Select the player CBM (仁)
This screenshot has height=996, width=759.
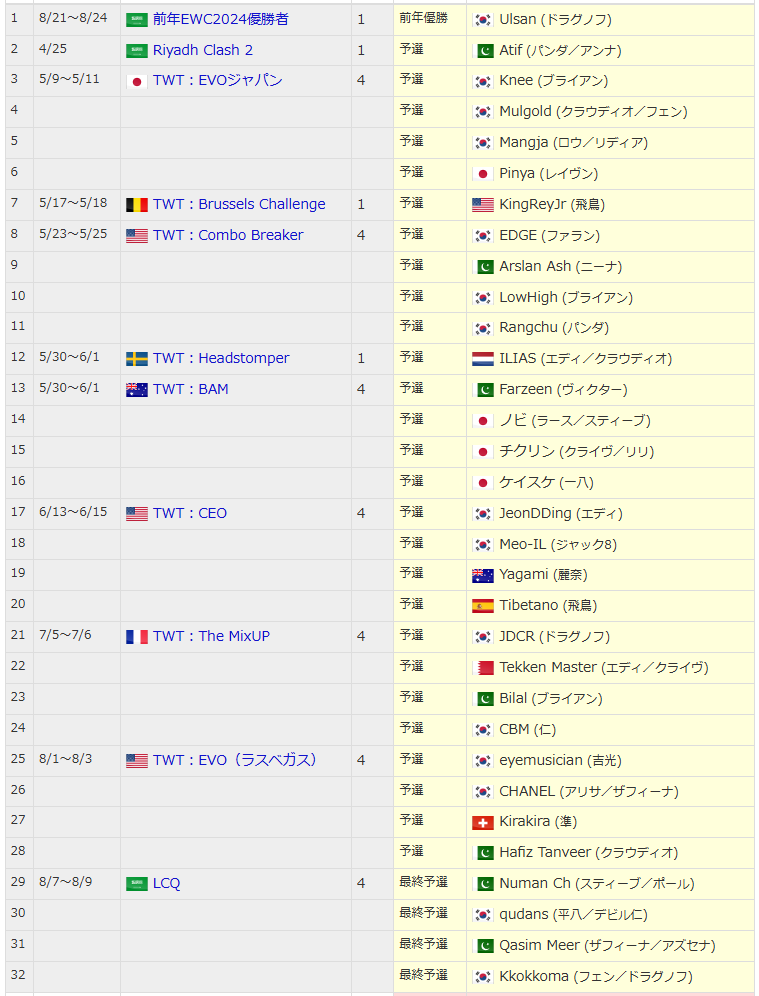[x=527, y=729]
